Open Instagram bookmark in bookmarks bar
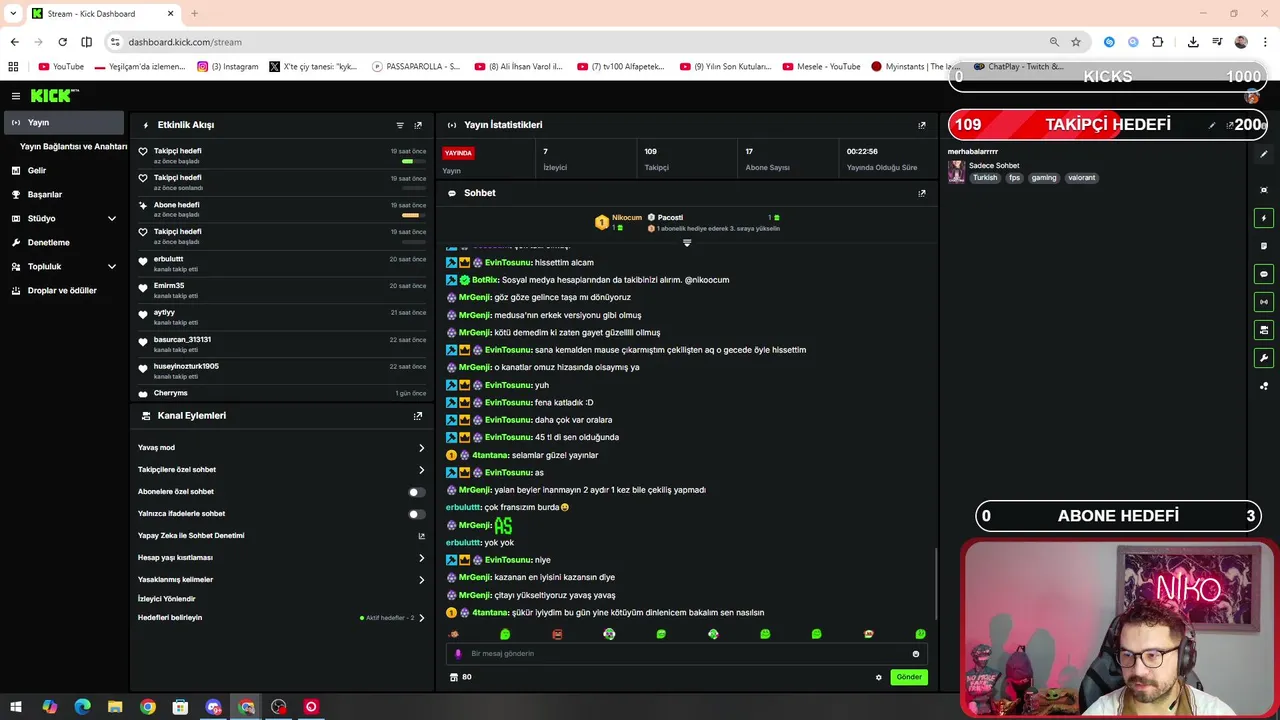This screenshot has width=1280, height=720. (x=227, y=67)
